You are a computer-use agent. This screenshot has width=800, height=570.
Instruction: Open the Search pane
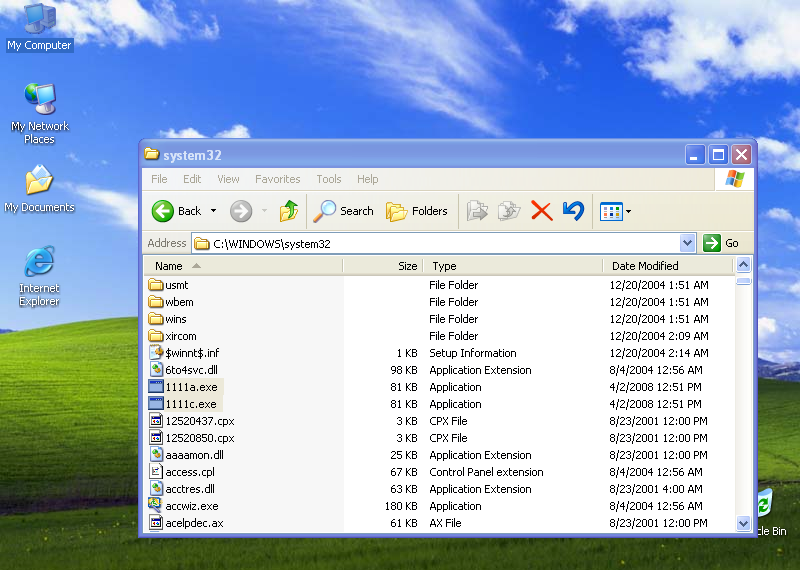coord(343,211)
